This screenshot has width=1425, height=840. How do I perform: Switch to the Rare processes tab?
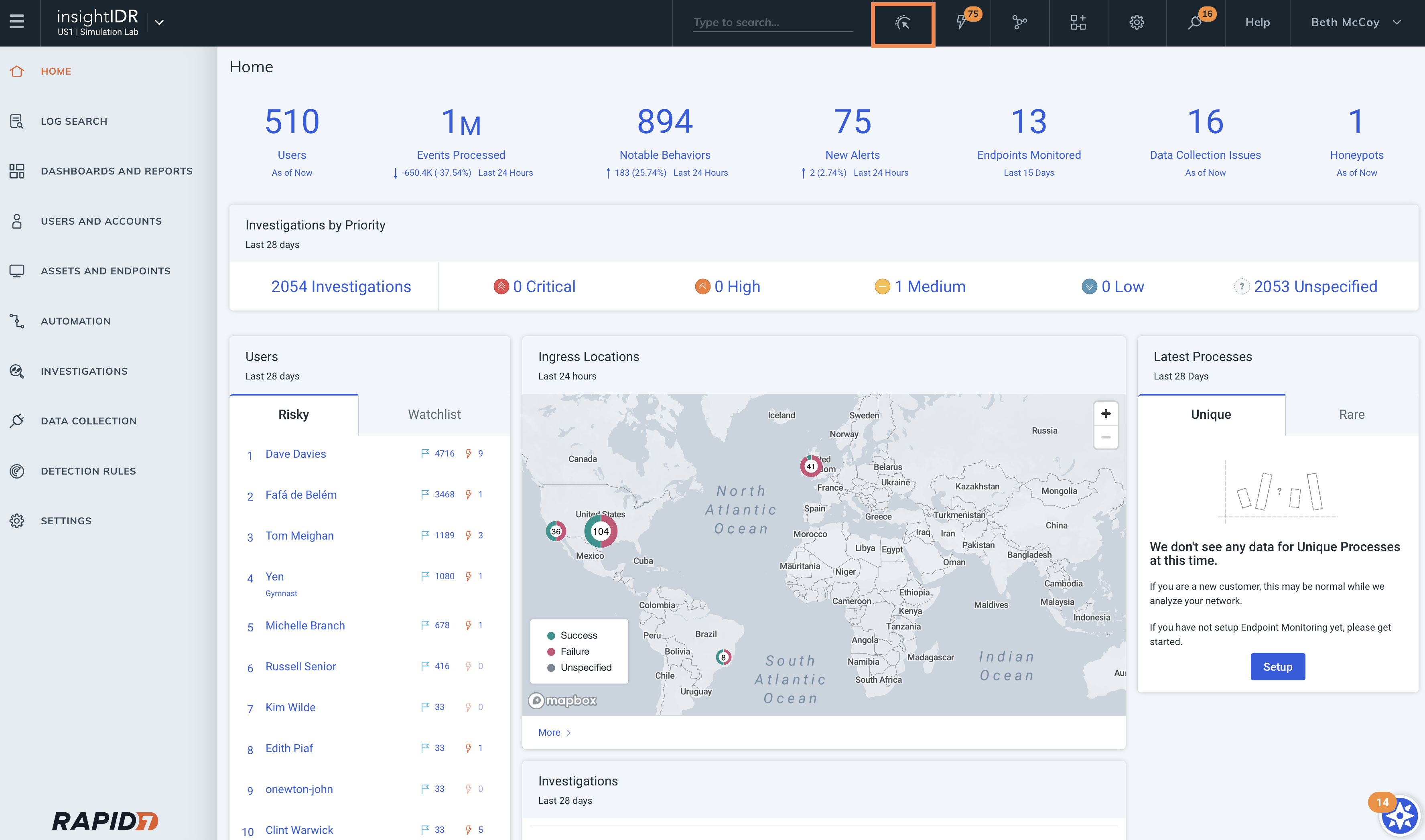tap(1352, 414)
